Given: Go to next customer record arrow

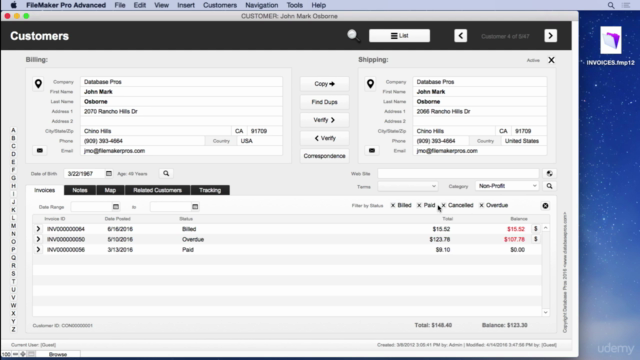Looking at the screenshot, I should click(x=550, y=36).
